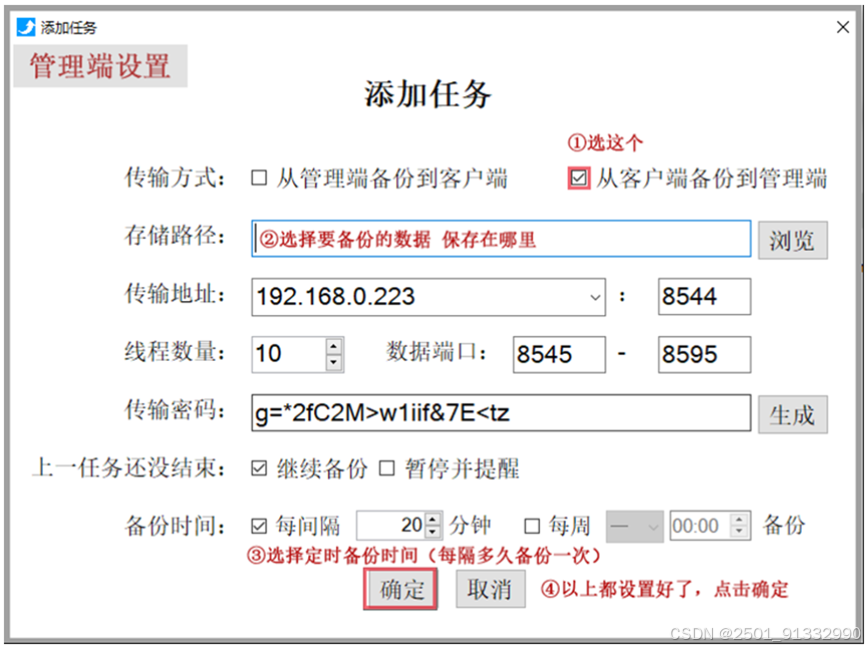Toggle the 每间隔 interval checkbox
865x649 pixels.
pyautogui.click(x=259, y=526)
